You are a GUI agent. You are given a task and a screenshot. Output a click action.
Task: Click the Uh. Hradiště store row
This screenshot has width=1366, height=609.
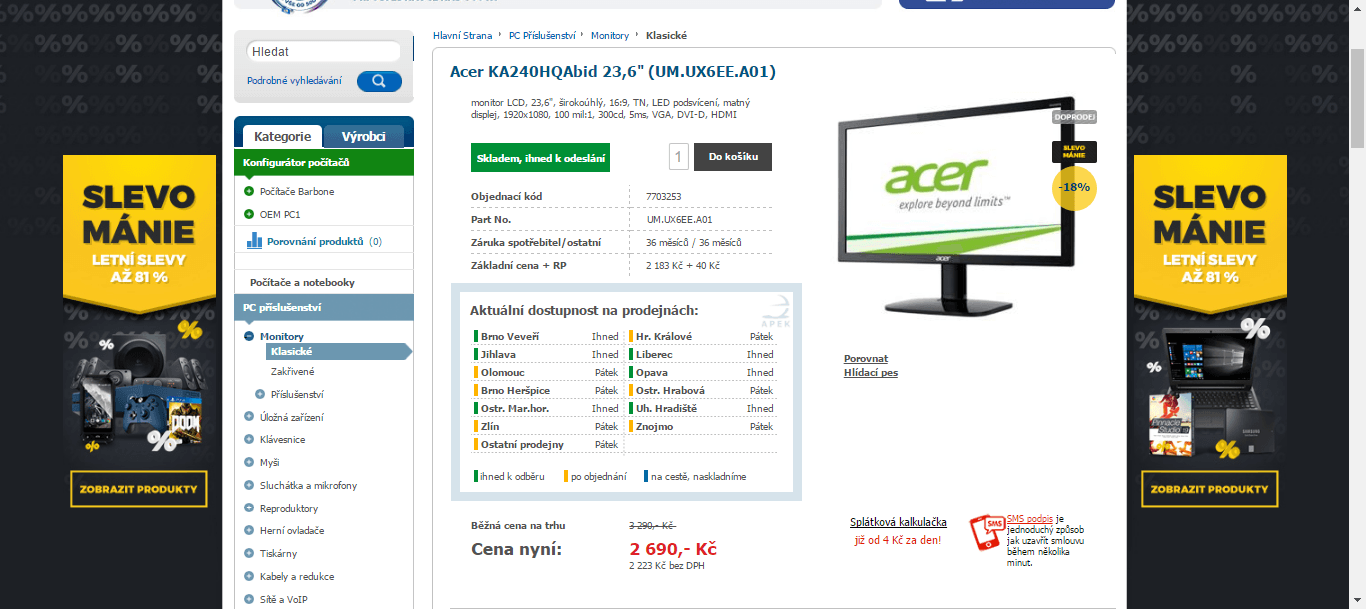(701, 408)
